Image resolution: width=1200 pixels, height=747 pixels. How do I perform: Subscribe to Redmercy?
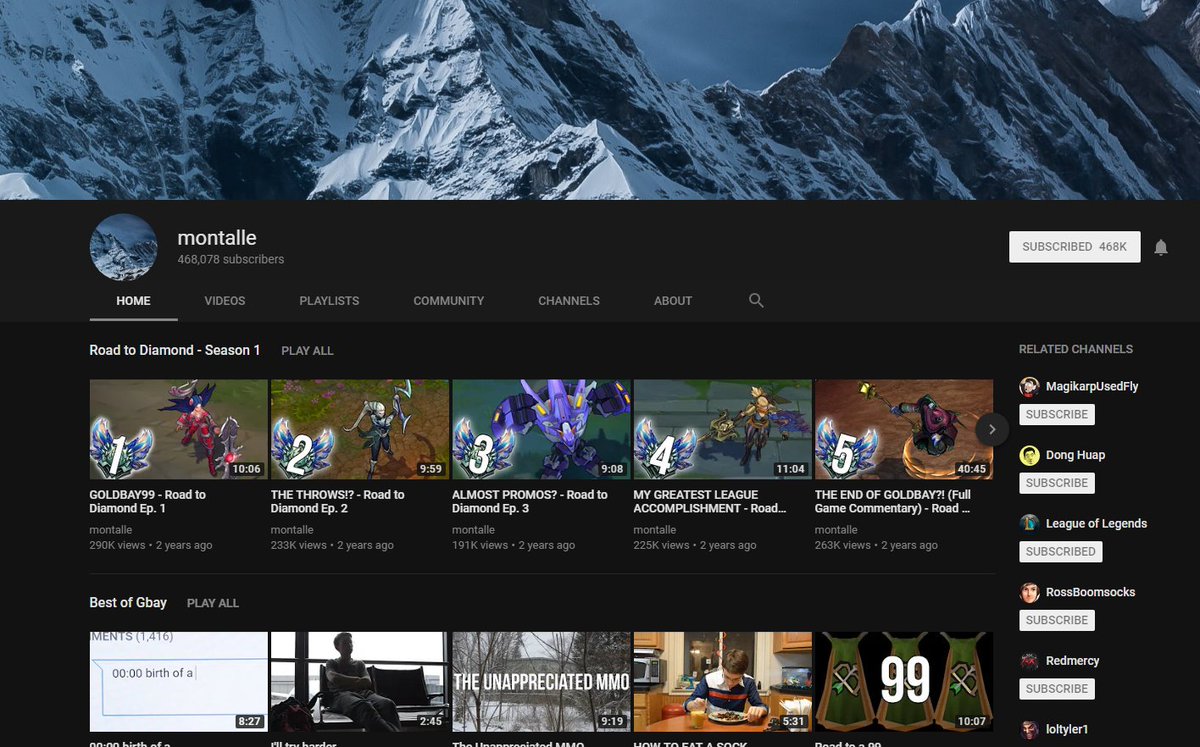(x=1057, y=689)
